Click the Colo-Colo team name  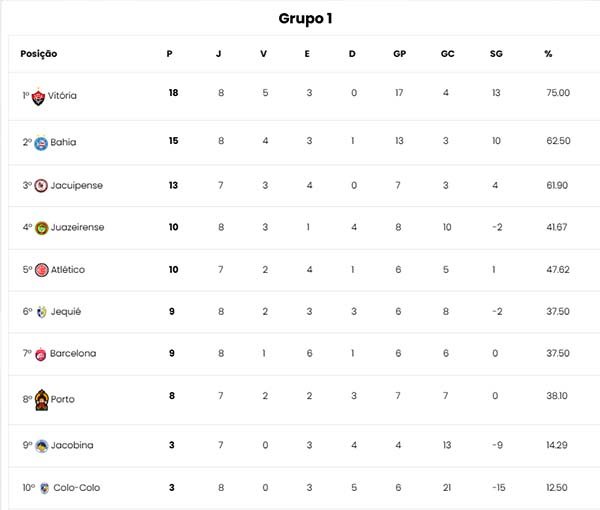[x=77, y=488]
